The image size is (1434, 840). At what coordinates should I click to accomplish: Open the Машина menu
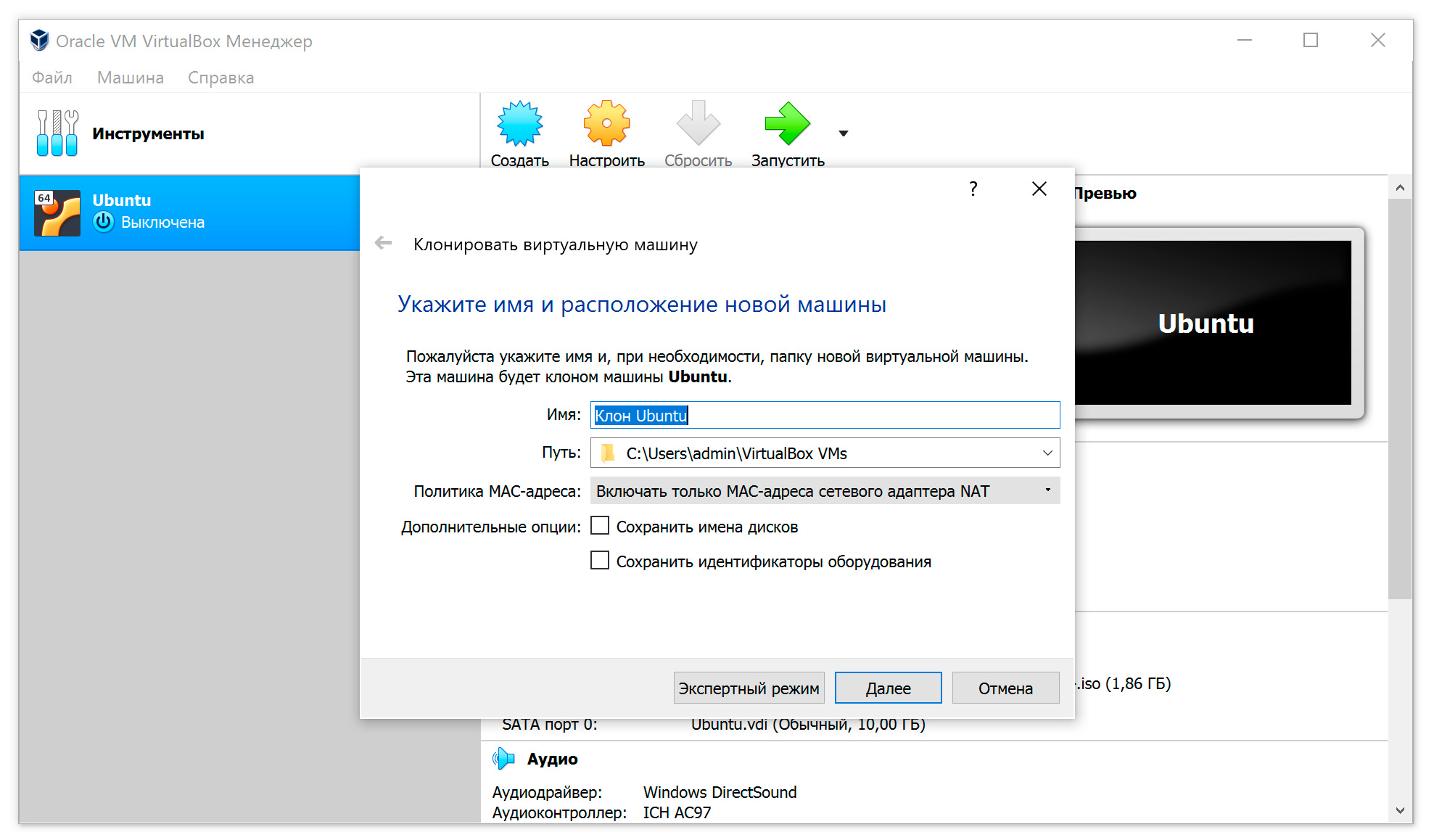click(131, 78)
